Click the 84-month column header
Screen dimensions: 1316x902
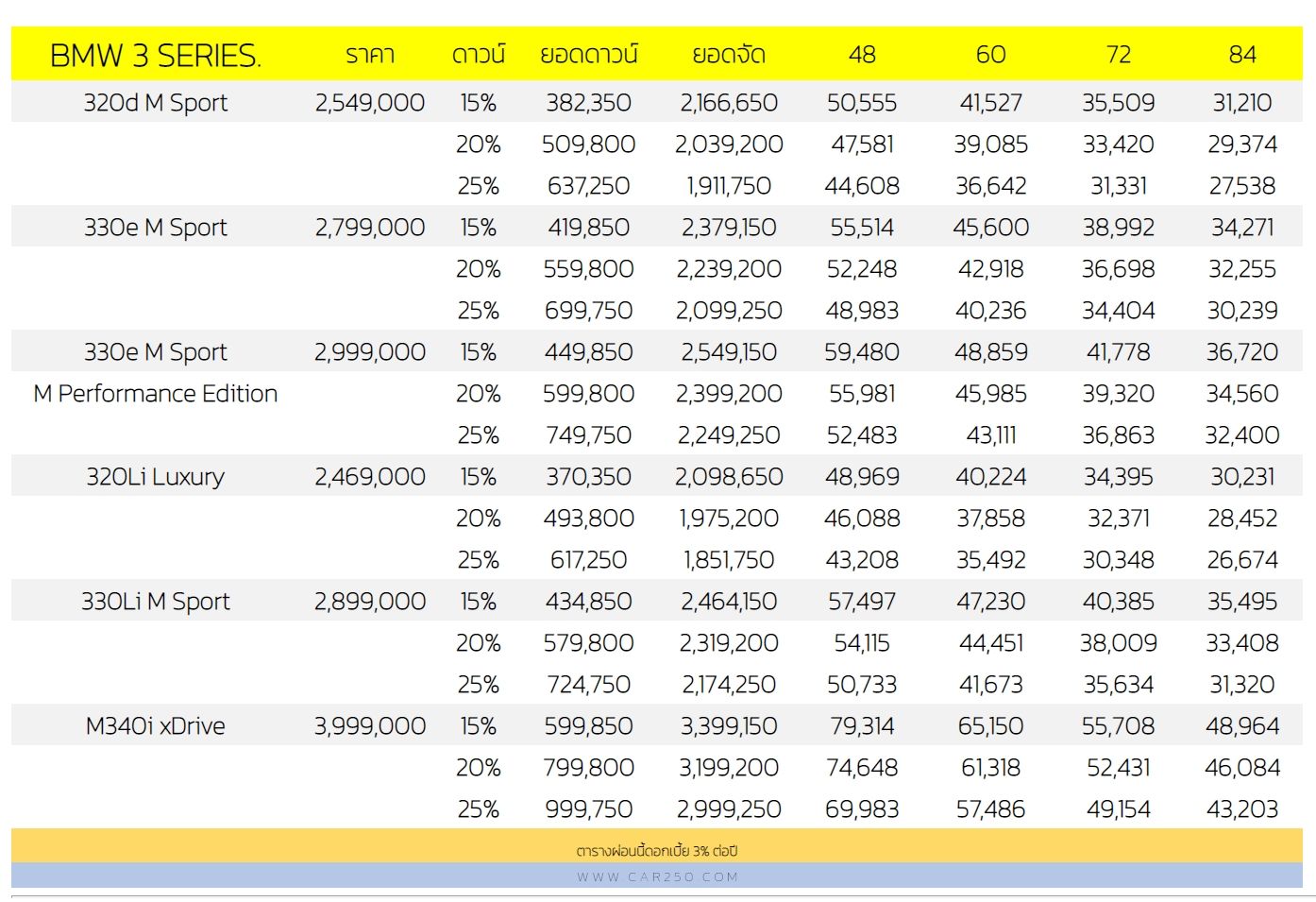pos(1242,55)
